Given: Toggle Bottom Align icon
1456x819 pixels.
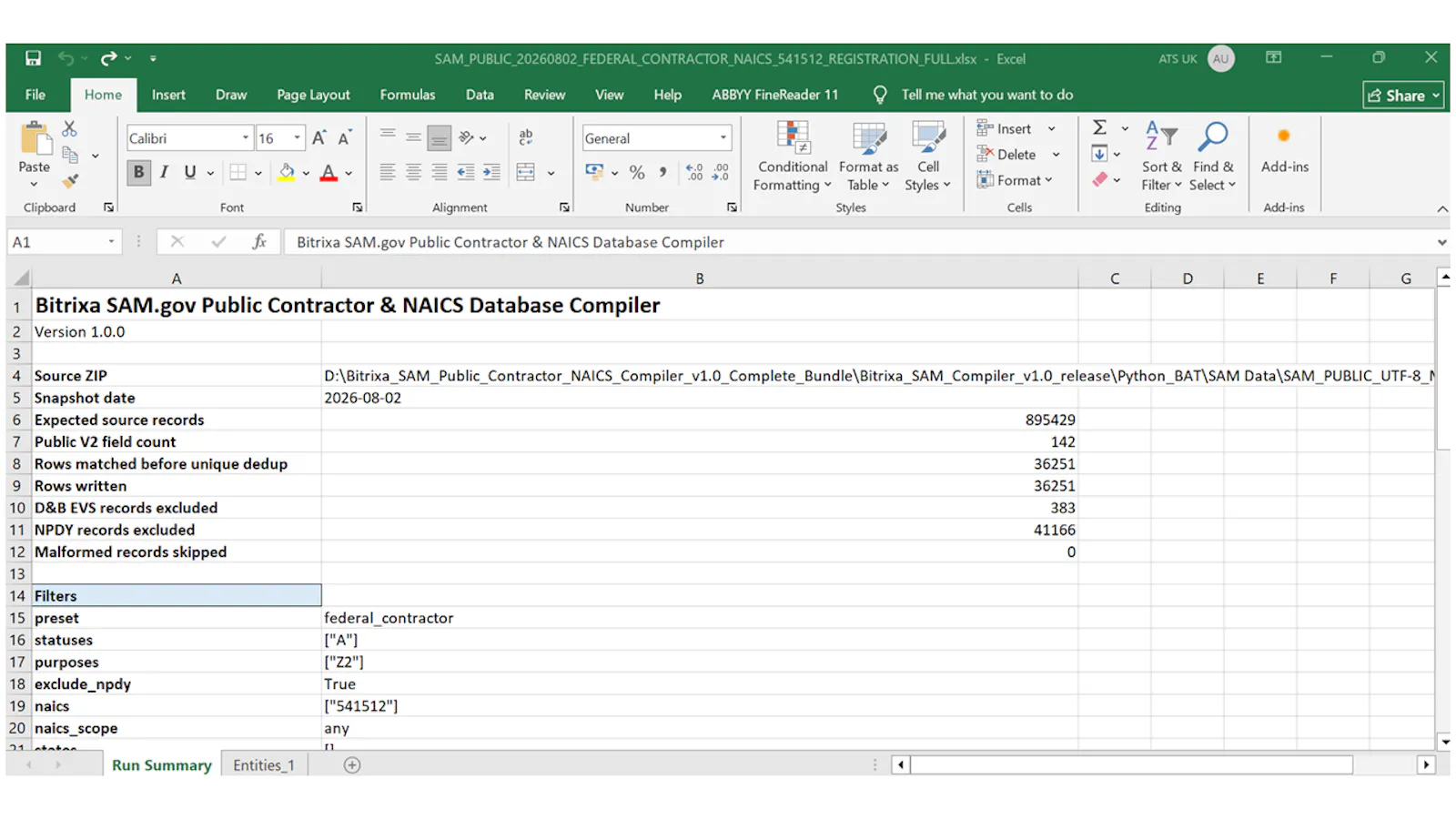Looking at the screenshot, I should click(x=439, y=138).
